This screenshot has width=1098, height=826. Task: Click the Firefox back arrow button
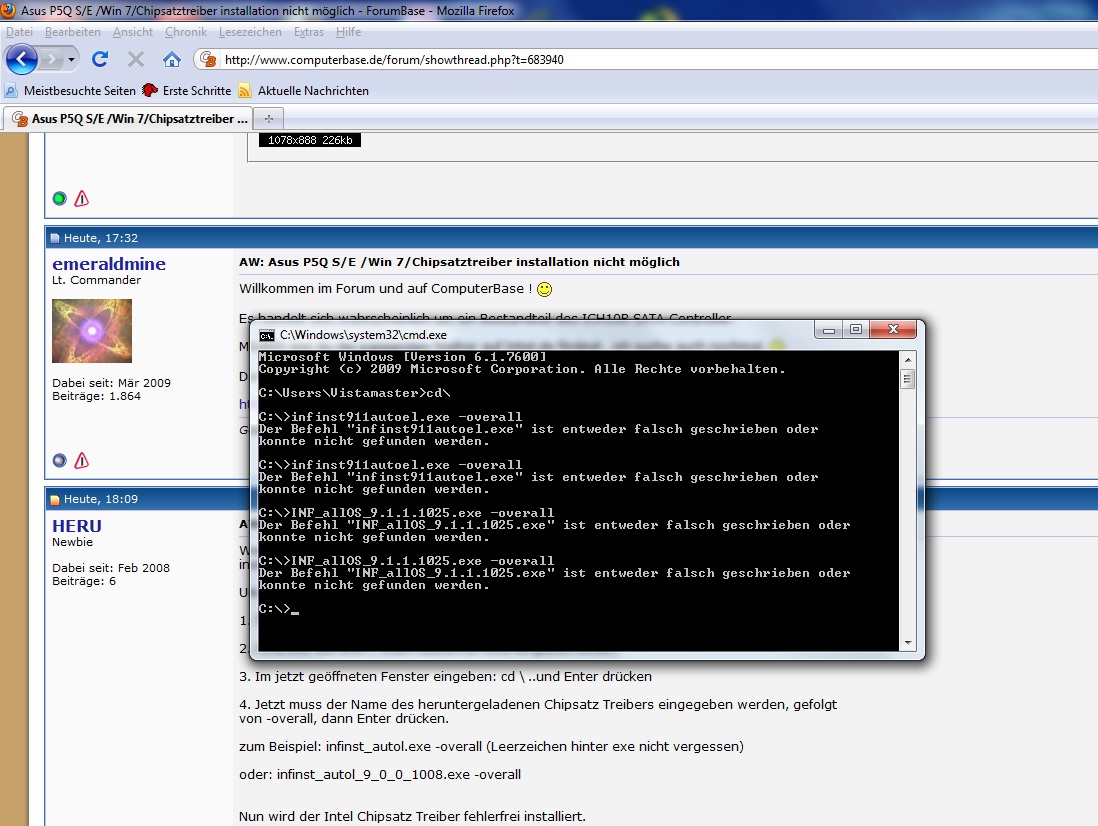[x=22, y=60]
